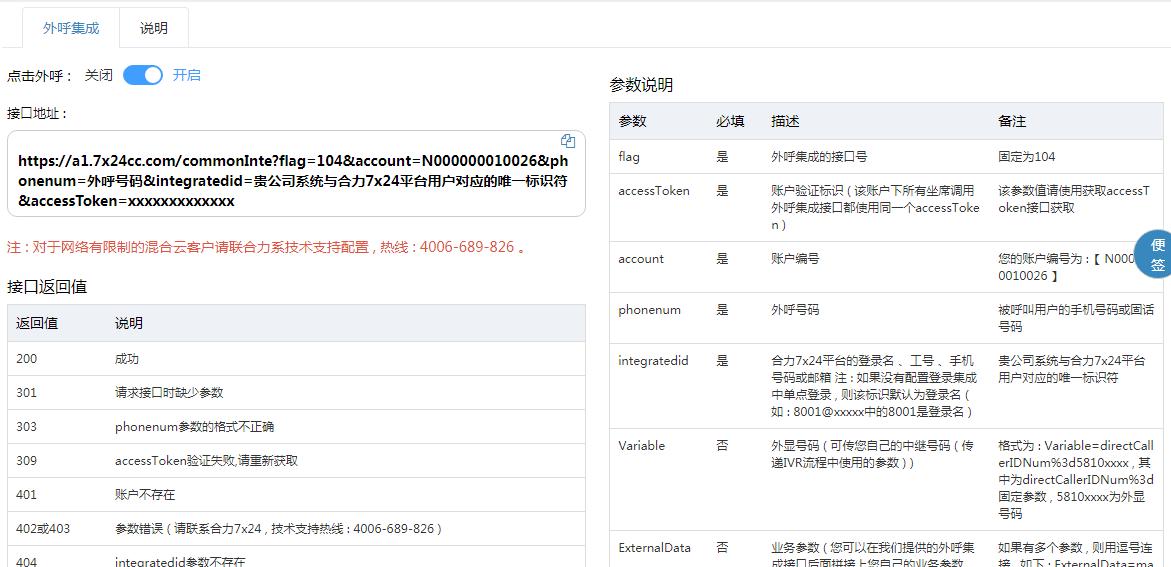Click the 备注 column header
1171x567 pixels.
pos(1013,122)
